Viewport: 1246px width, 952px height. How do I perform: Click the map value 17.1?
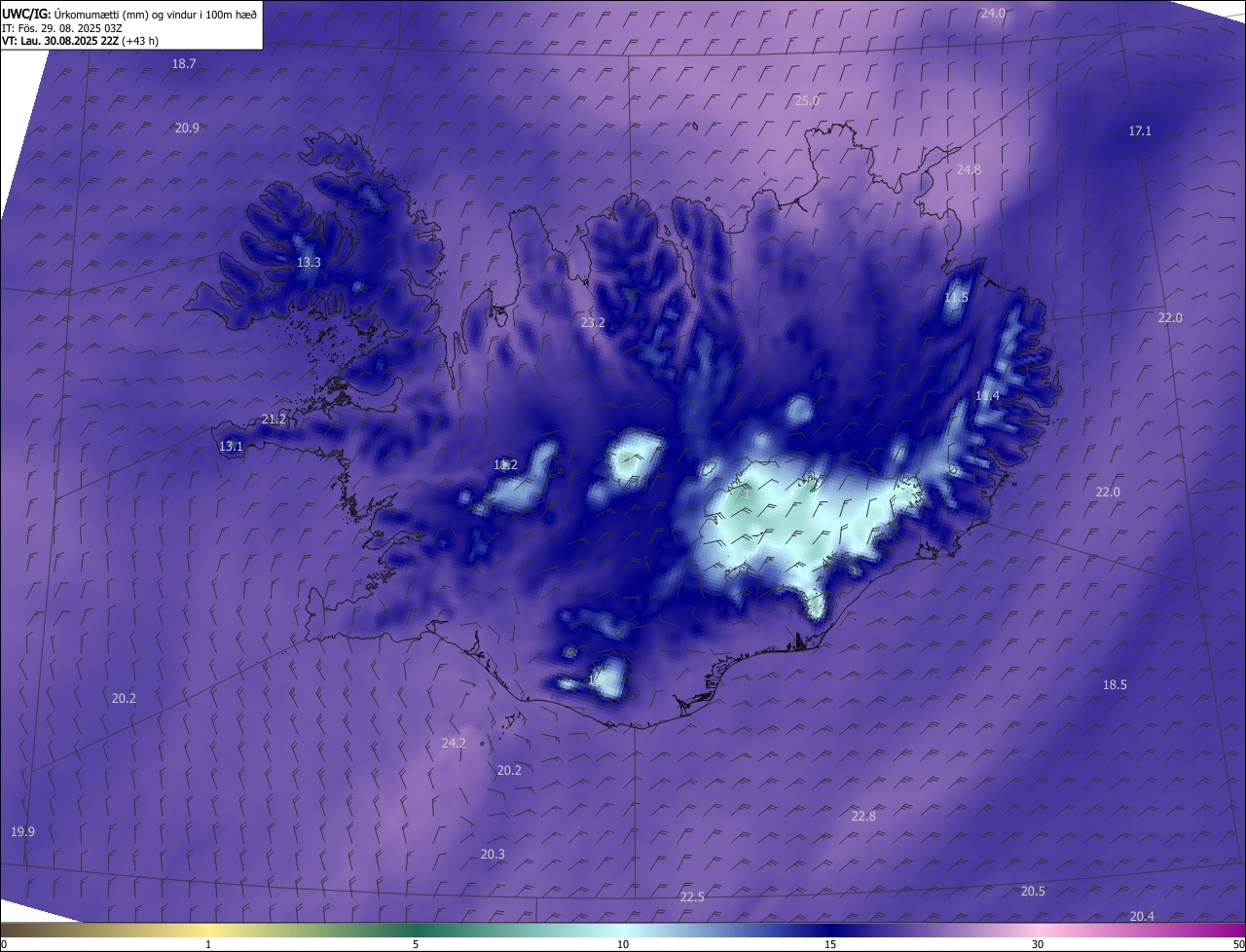pyautogui.click(x=1140, y=130)
